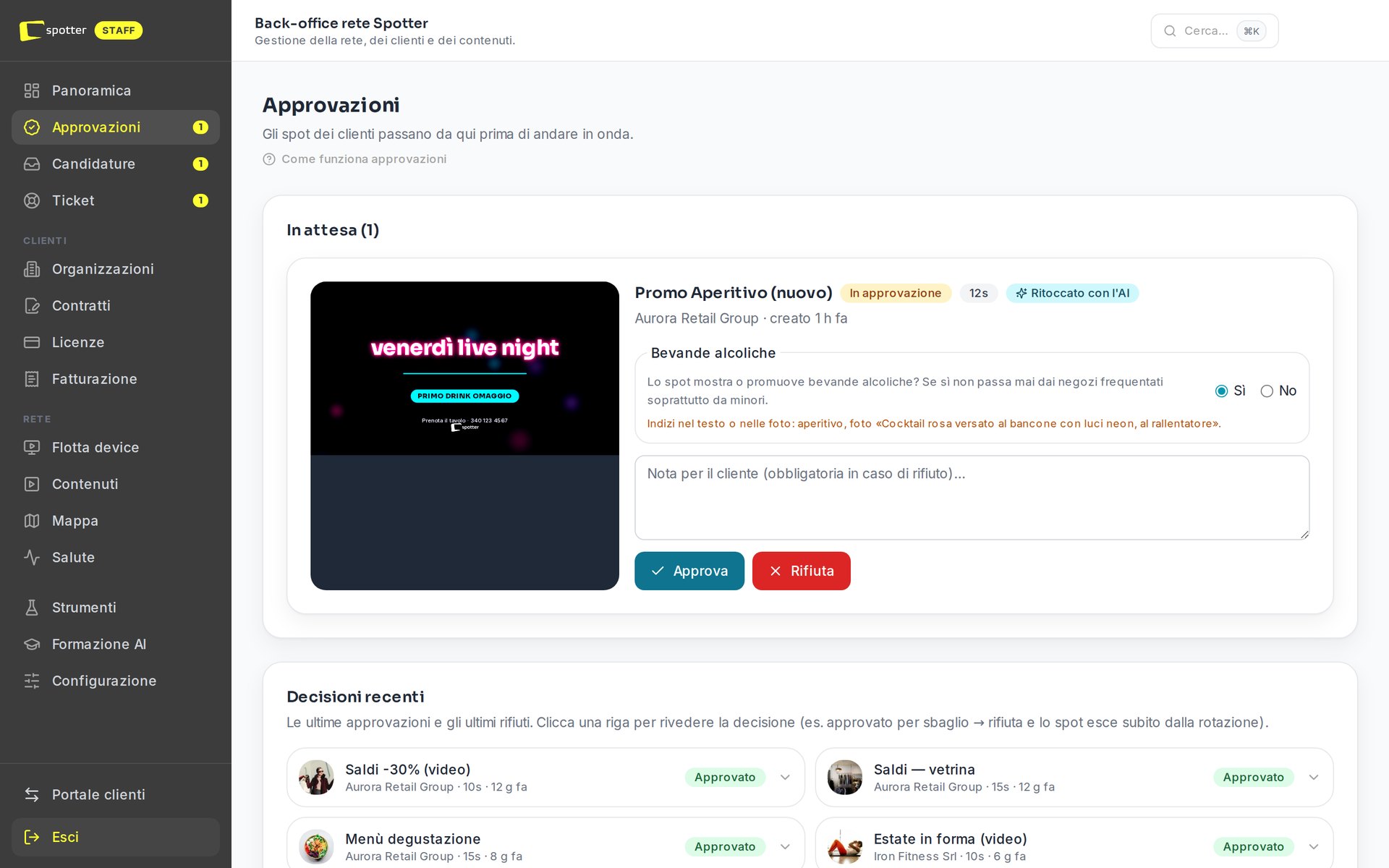
Task: Go to Candidature in the sidebar
Action: point(116,164)
